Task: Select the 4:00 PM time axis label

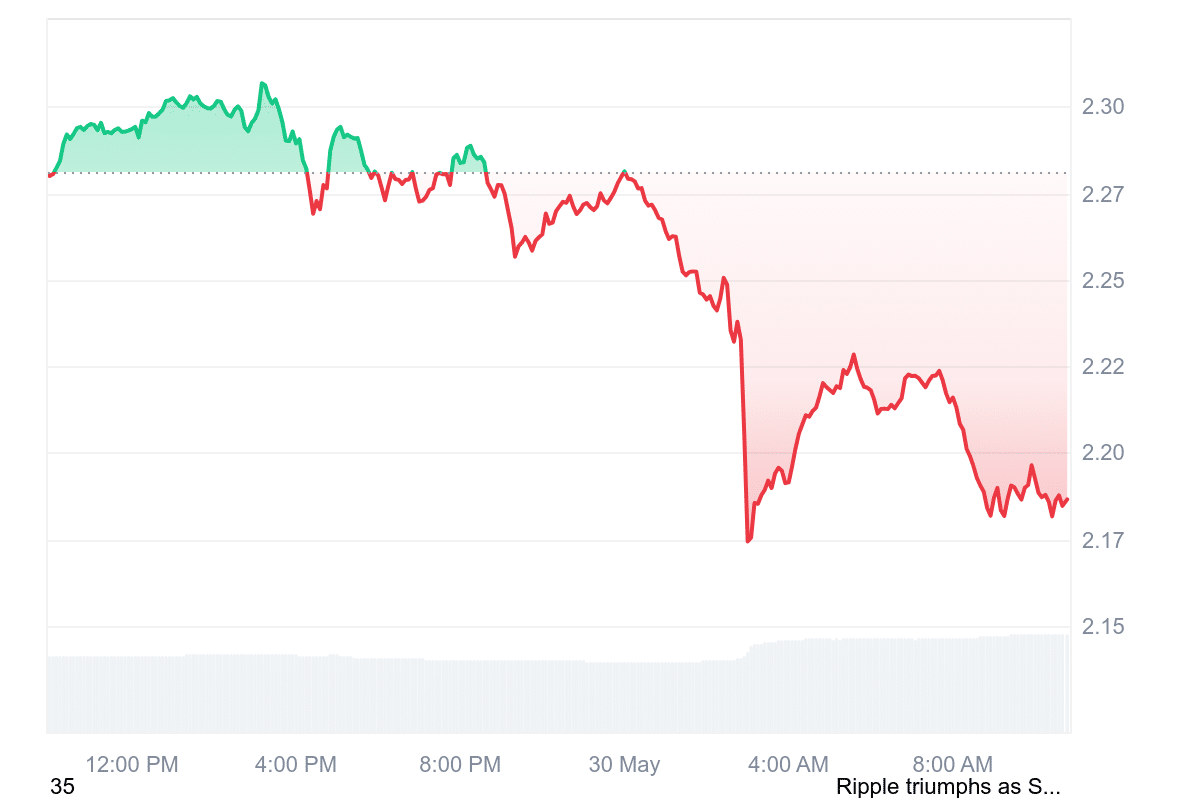Action: (296, 765)
